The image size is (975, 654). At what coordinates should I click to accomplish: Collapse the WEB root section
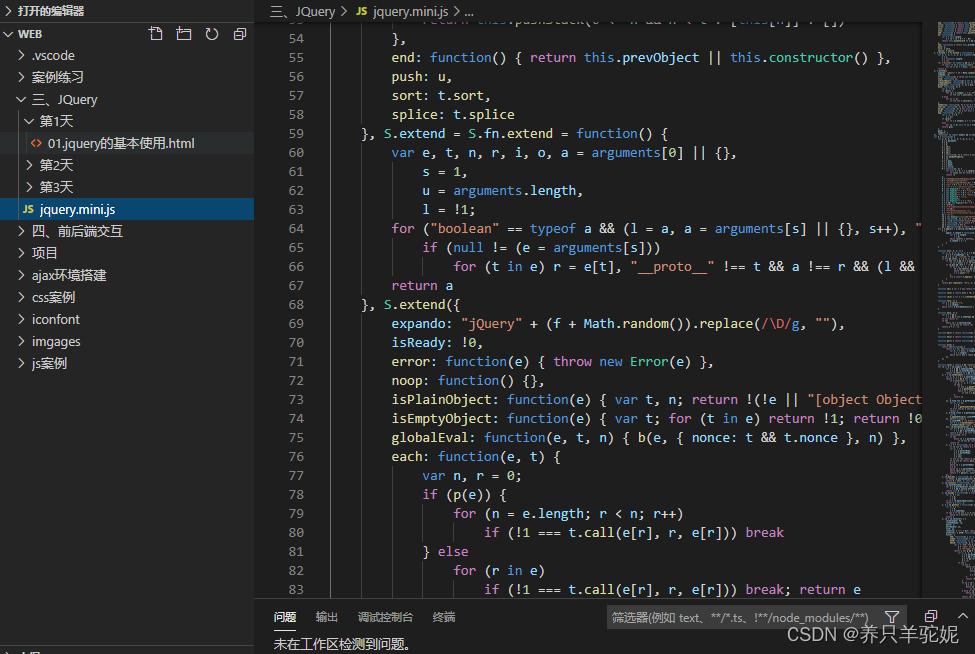(9, 34)
